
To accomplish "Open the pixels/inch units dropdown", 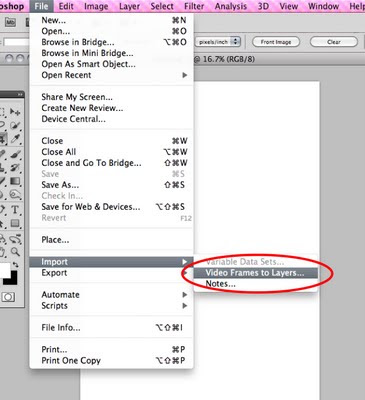I will point(218,42).
